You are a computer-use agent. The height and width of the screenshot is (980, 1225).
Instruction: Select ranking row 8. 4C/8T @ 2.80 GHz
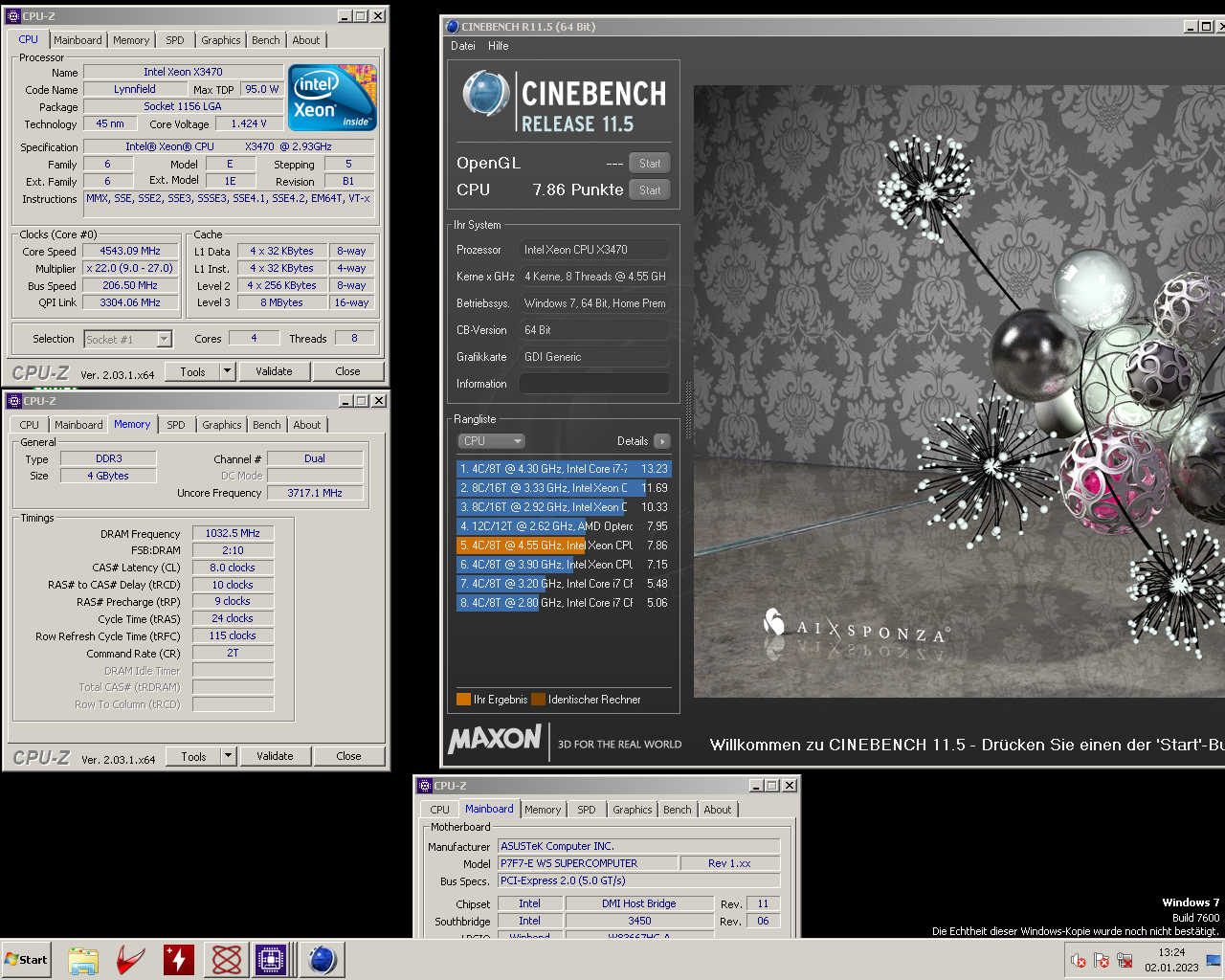tap(564, 603)
